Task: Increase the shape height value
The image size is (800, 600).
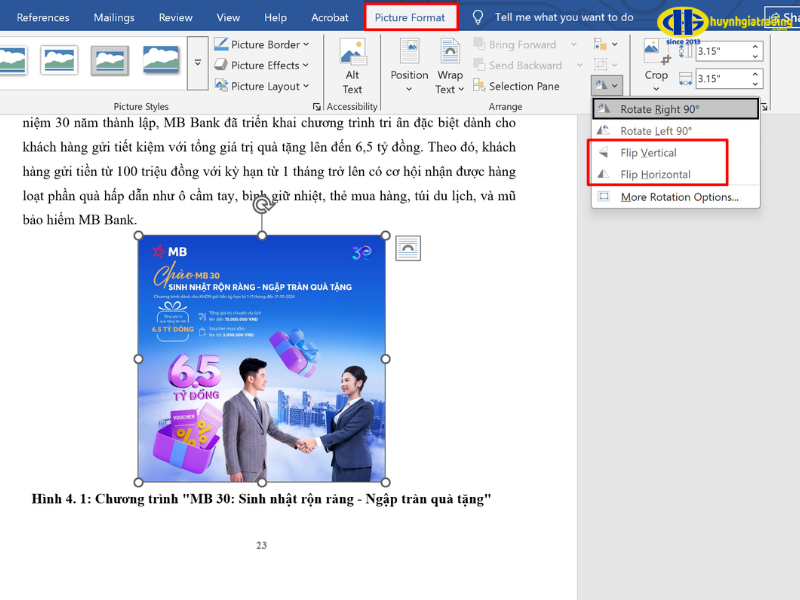Action: pyautogui.click(x=755, y=46)
